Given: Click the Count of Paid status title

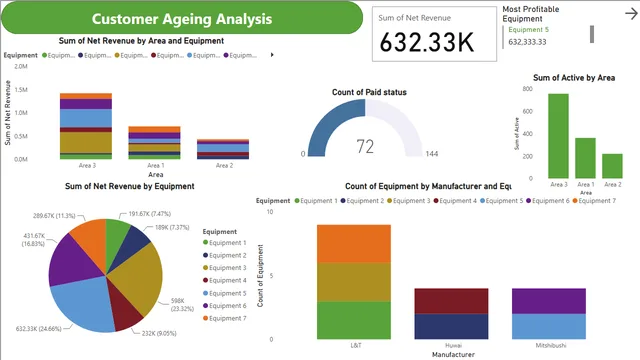Looking at the screenshot, I should coord(369,92).
